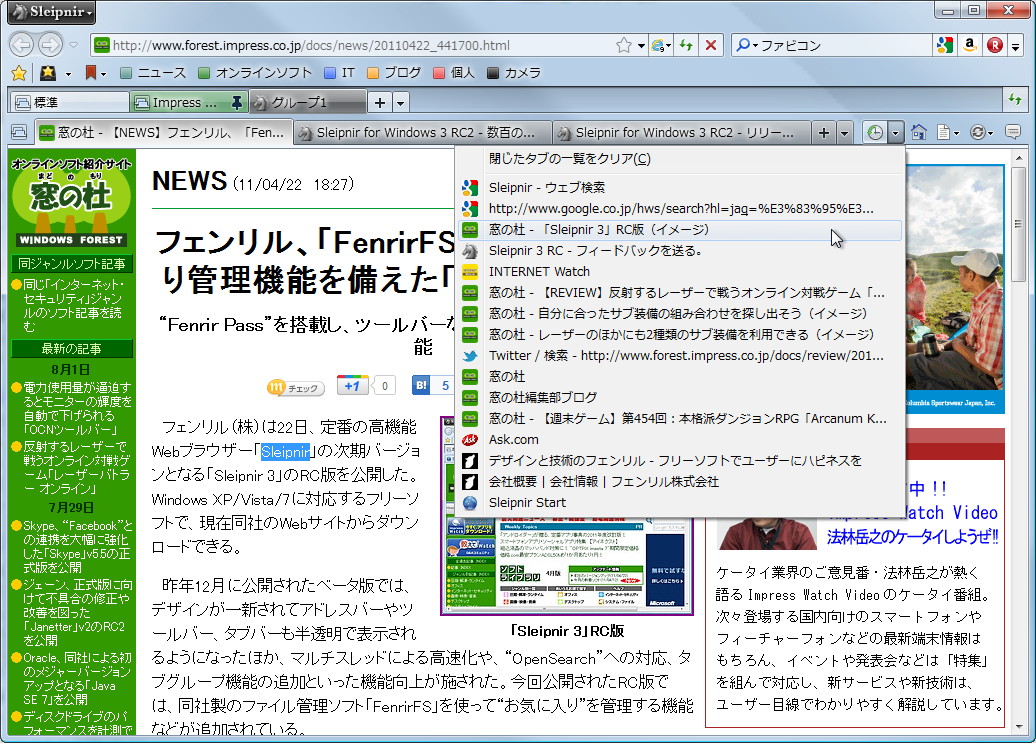Open navigation history dropdown beside Forward button
Screen dimensions: 1036x743
tap(73, 45)
